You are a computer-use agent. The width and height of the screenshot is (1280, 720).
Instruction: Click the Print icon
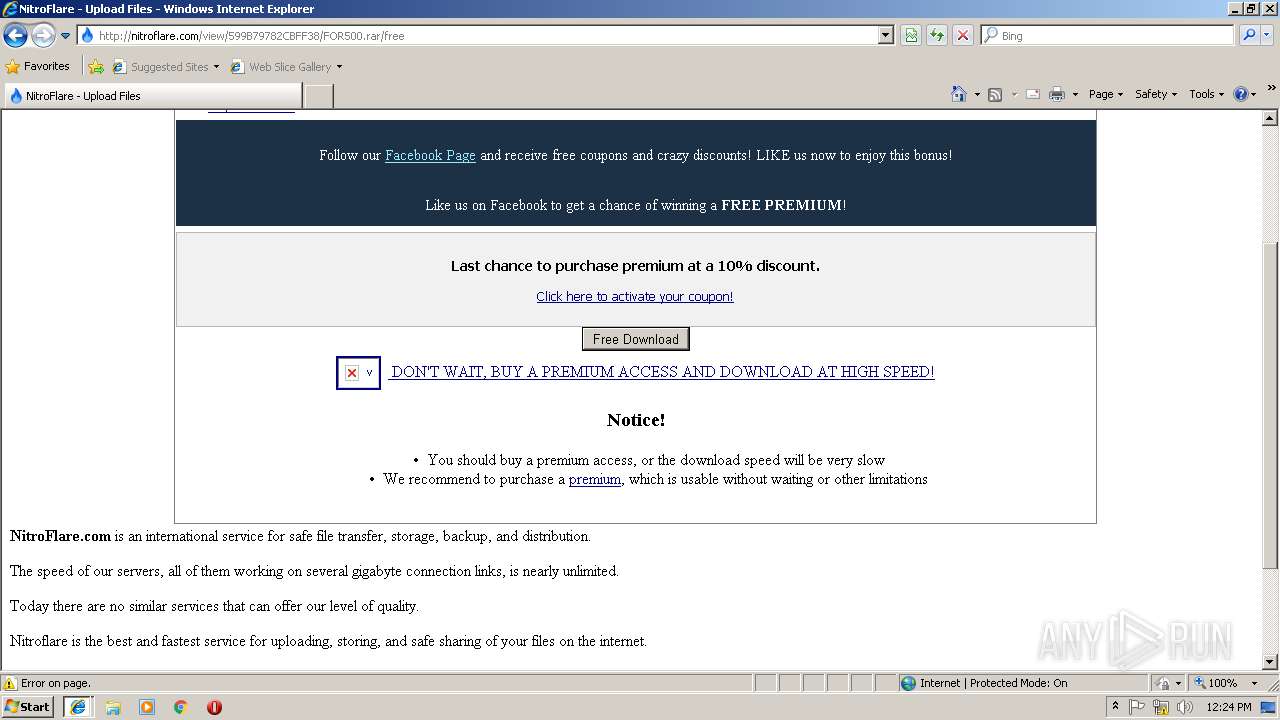tap(1058, 94)
